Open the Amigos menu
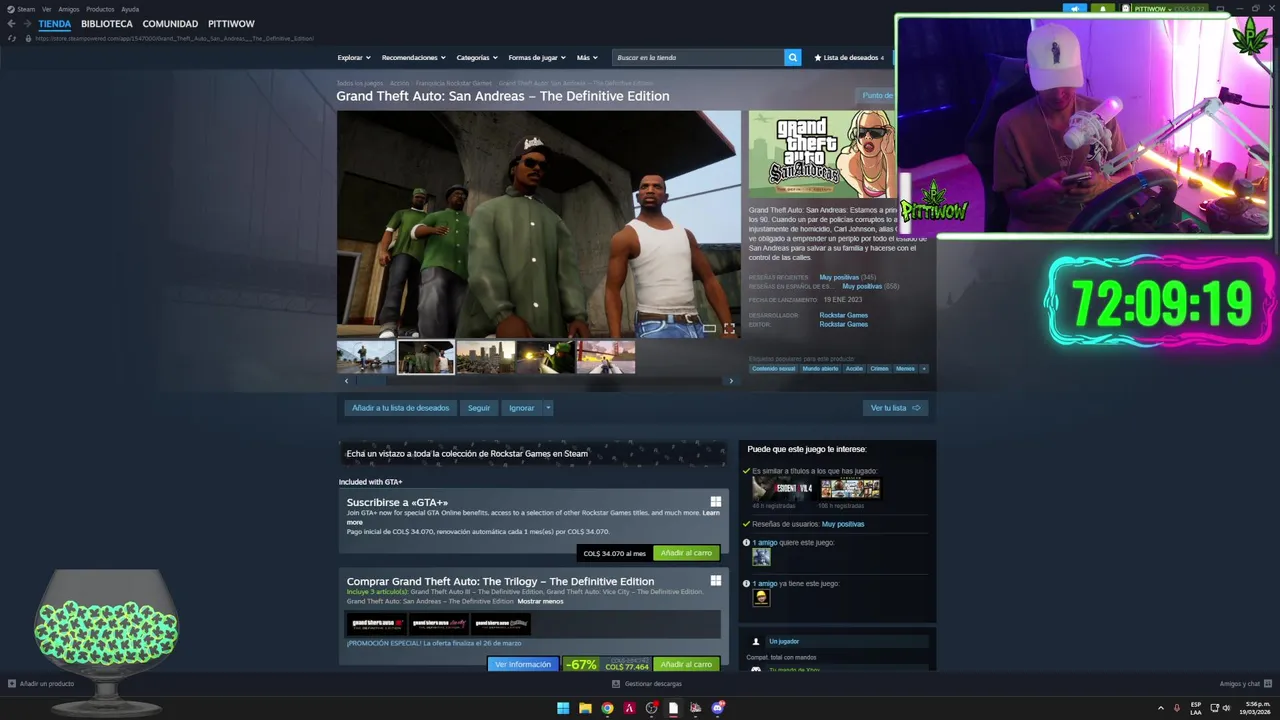 point(69,9)
